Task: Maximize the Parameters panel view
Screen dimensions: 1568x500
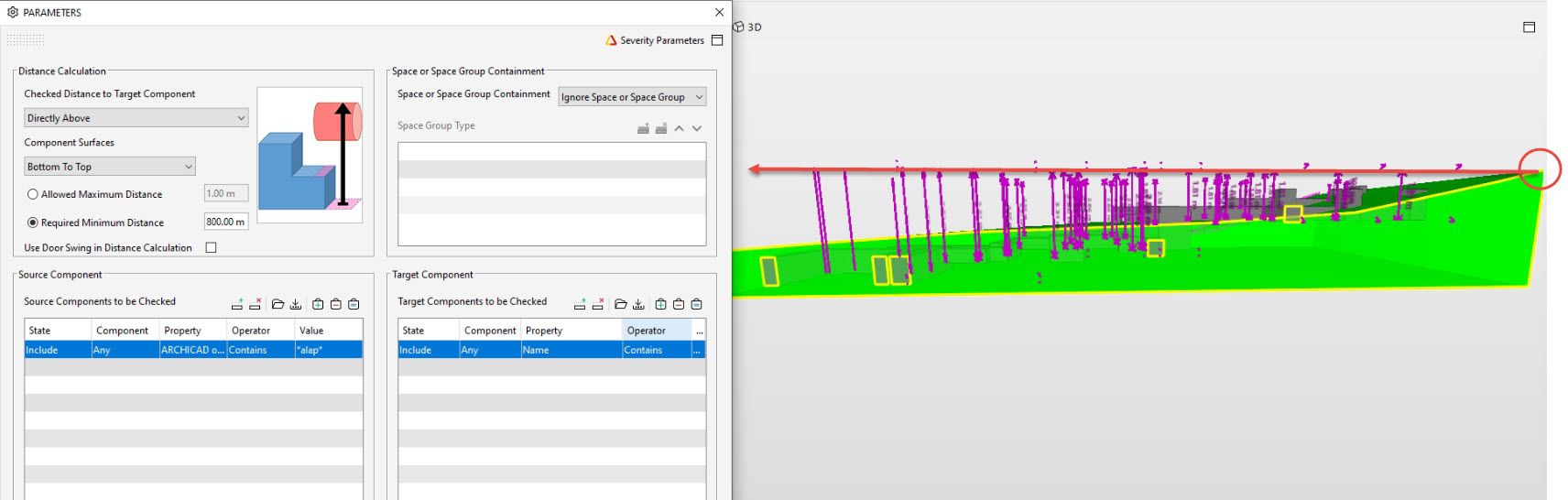Action: click(717, 40)
